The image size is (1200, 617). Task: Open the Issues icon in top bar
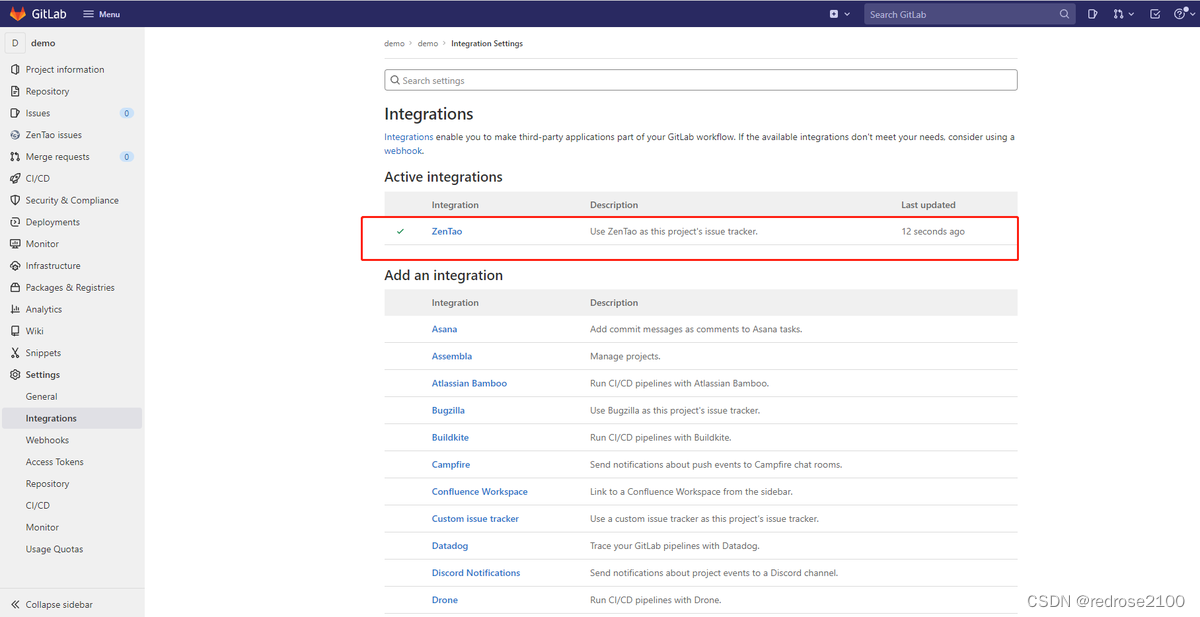(x=1093, y=14)
